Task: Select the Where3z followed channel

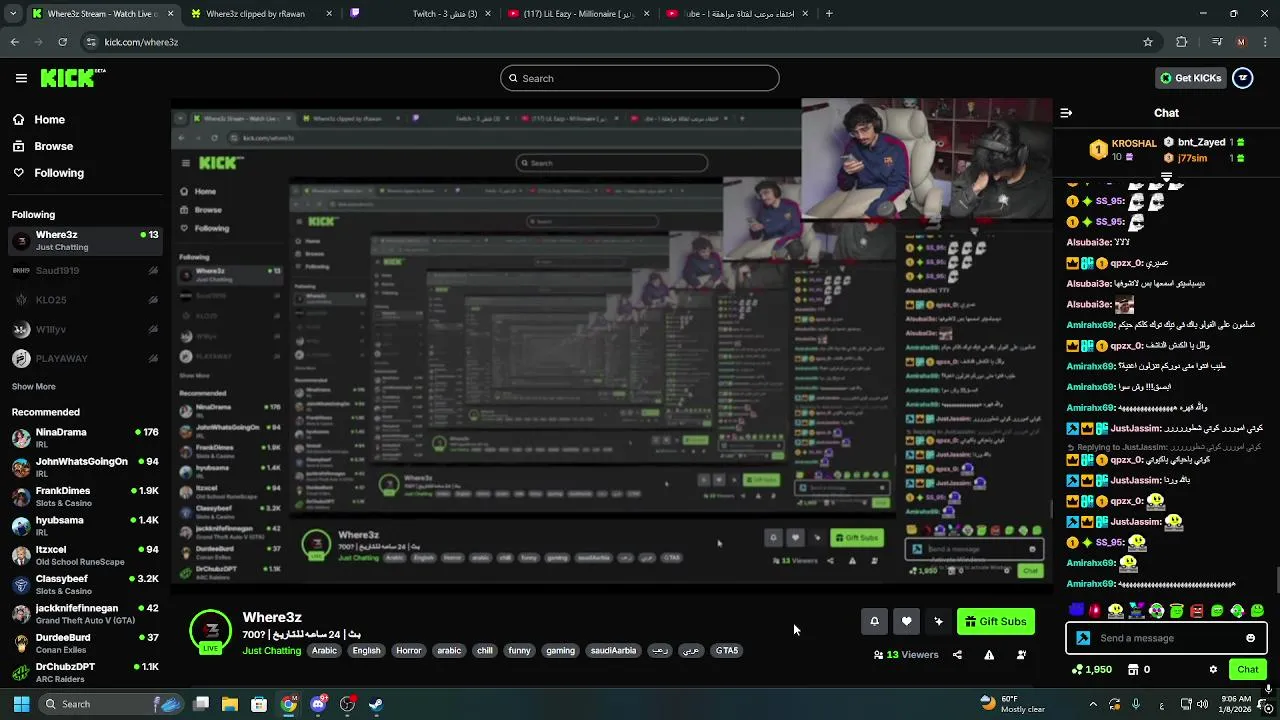Action: pyautogui.click(x=85, y=240)
